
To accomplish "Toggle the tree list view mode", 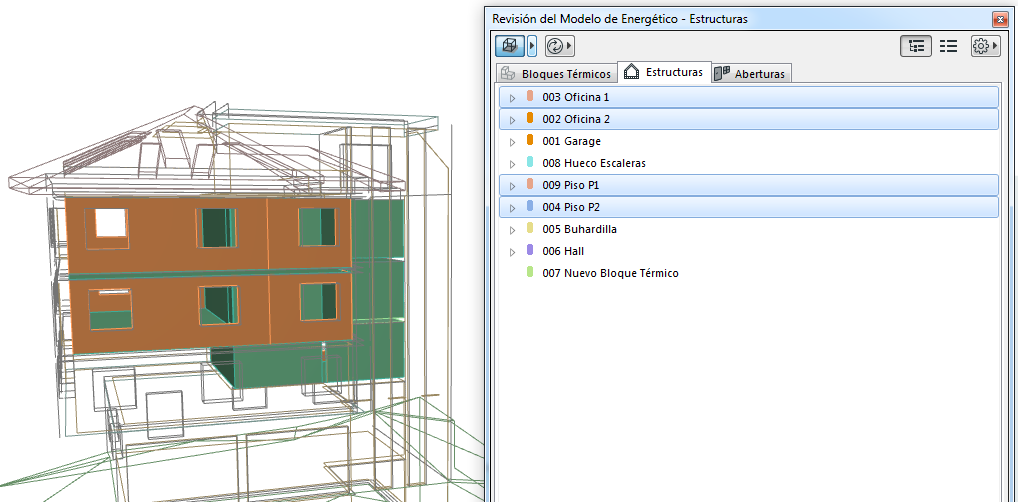I will tap(917, 46).
